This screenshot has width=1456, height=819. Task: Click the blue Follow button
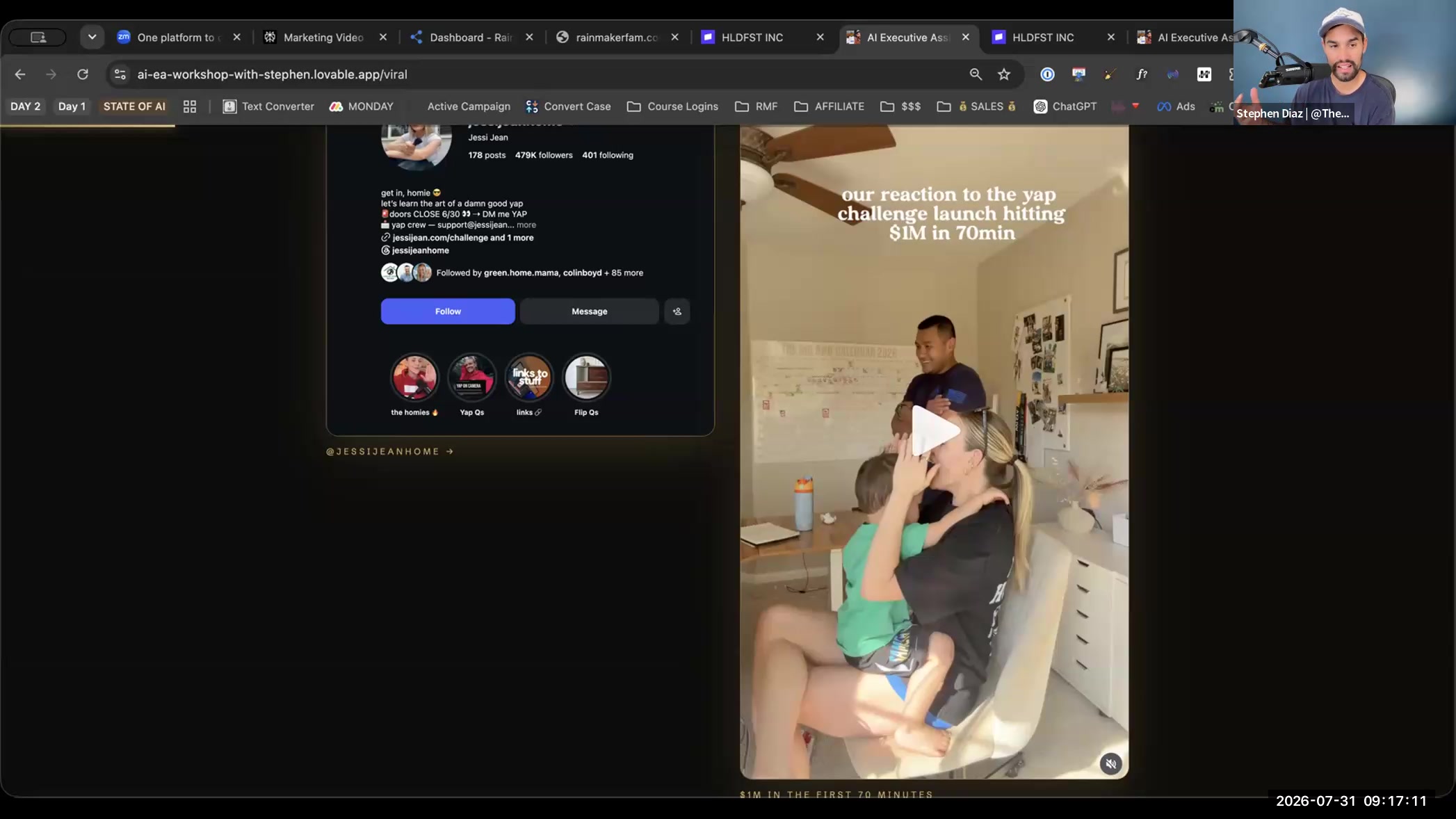448,311
